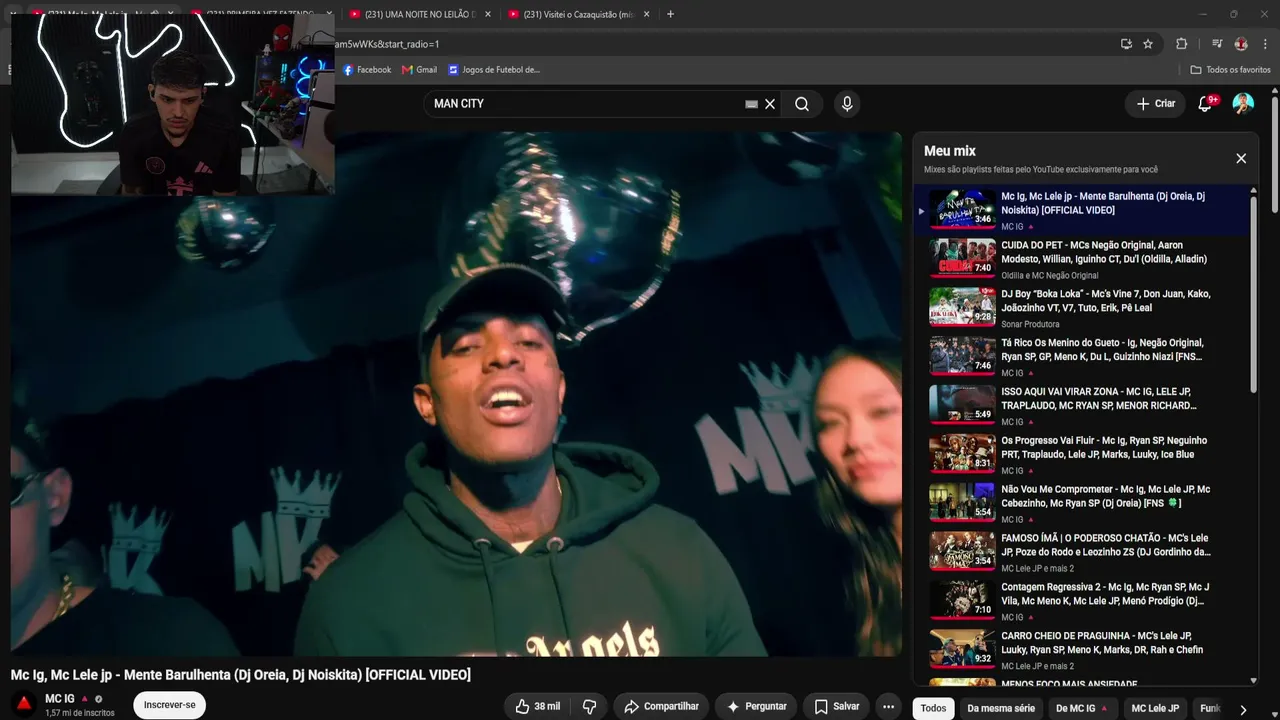1280x720 pixels.
Task: Start voice search with the microphone icon
Action: (x=847, y=104)
